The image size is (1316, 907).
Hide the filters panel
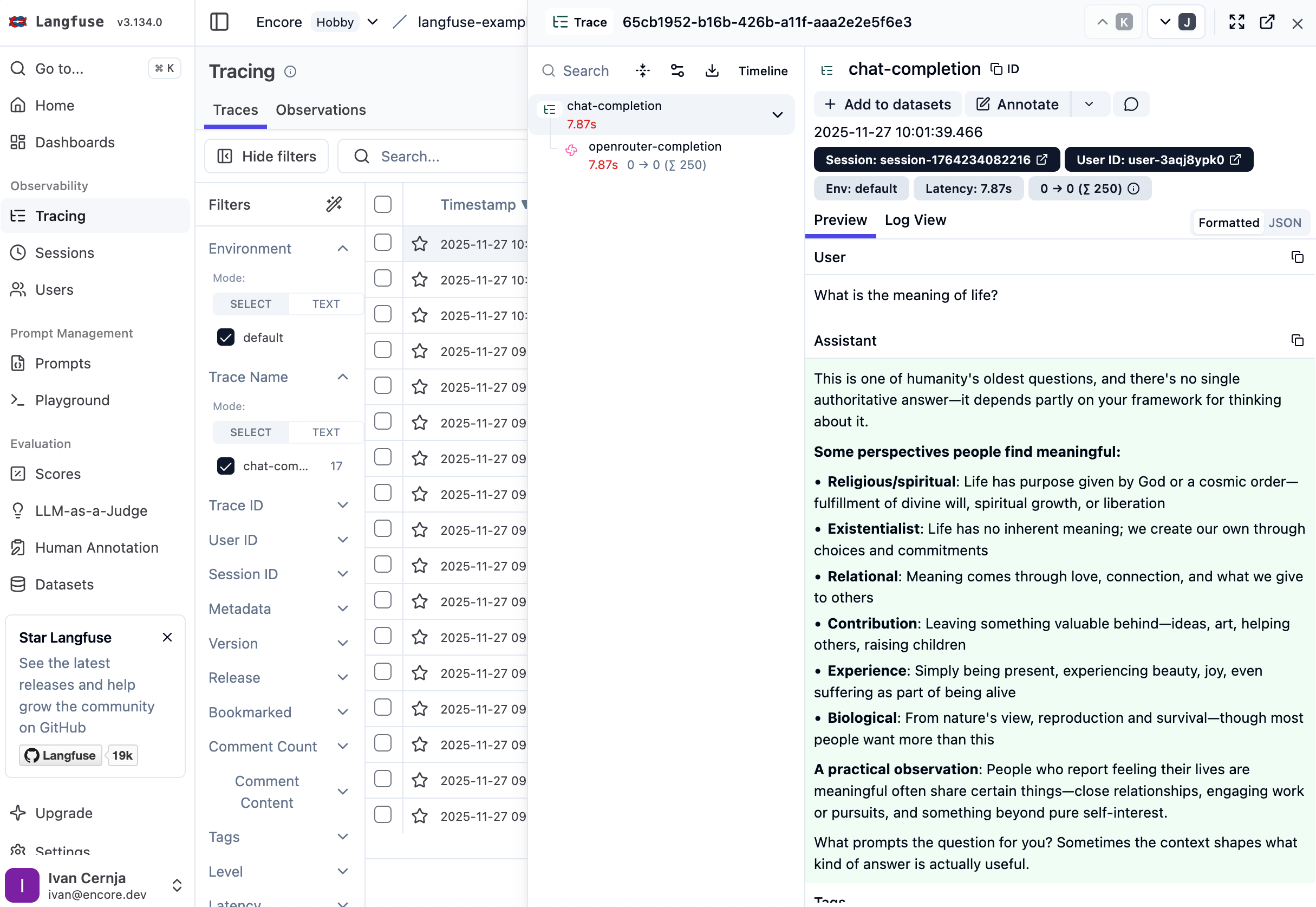[266, 156]
